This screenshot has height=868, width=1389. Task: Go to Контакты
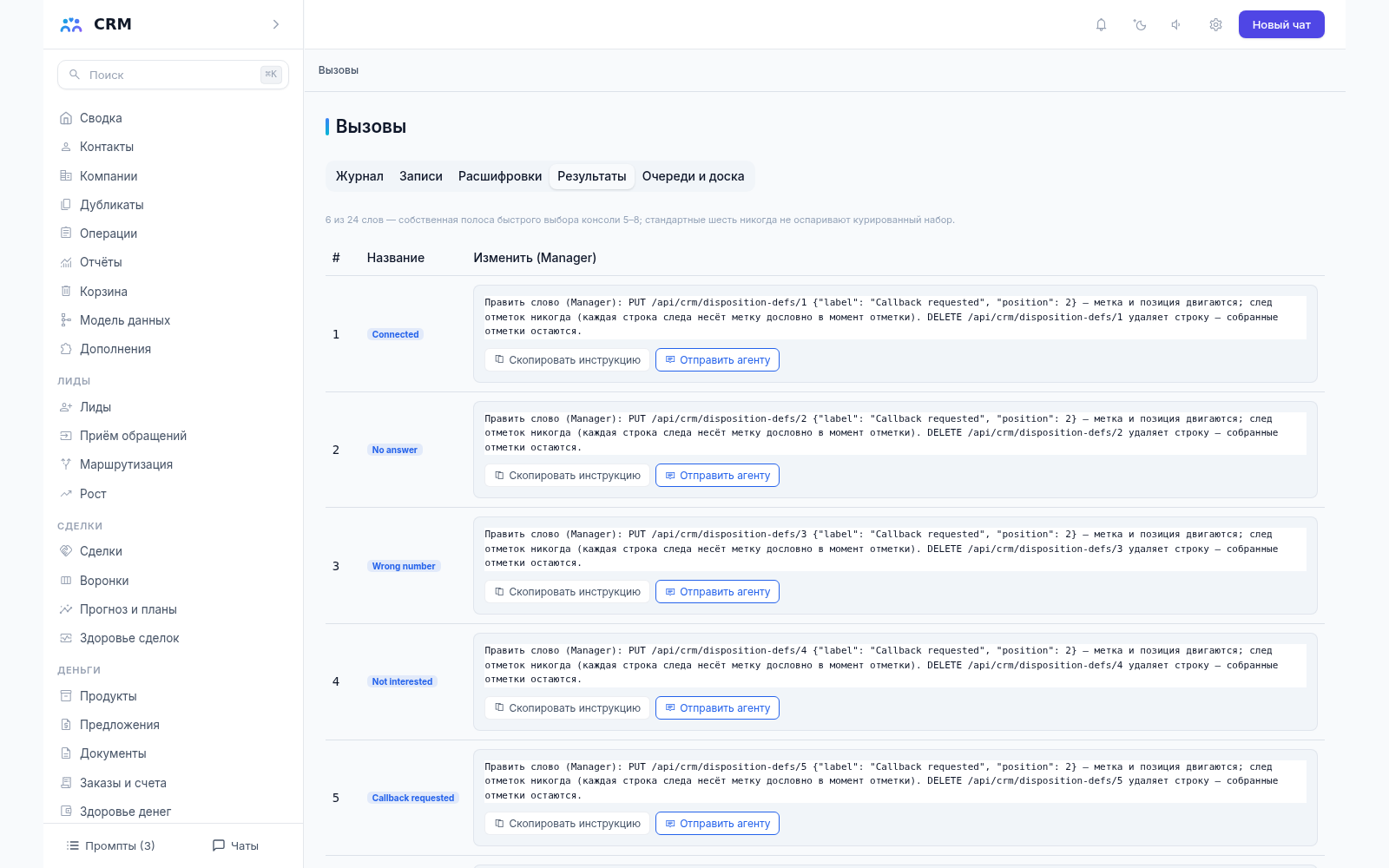pos(173,147)
